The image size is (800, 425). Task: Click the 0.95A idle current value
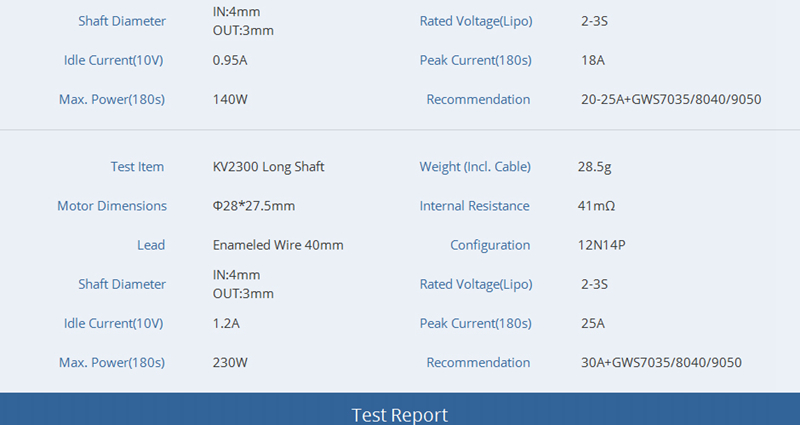pyautogui.click(x=230, y=60)
